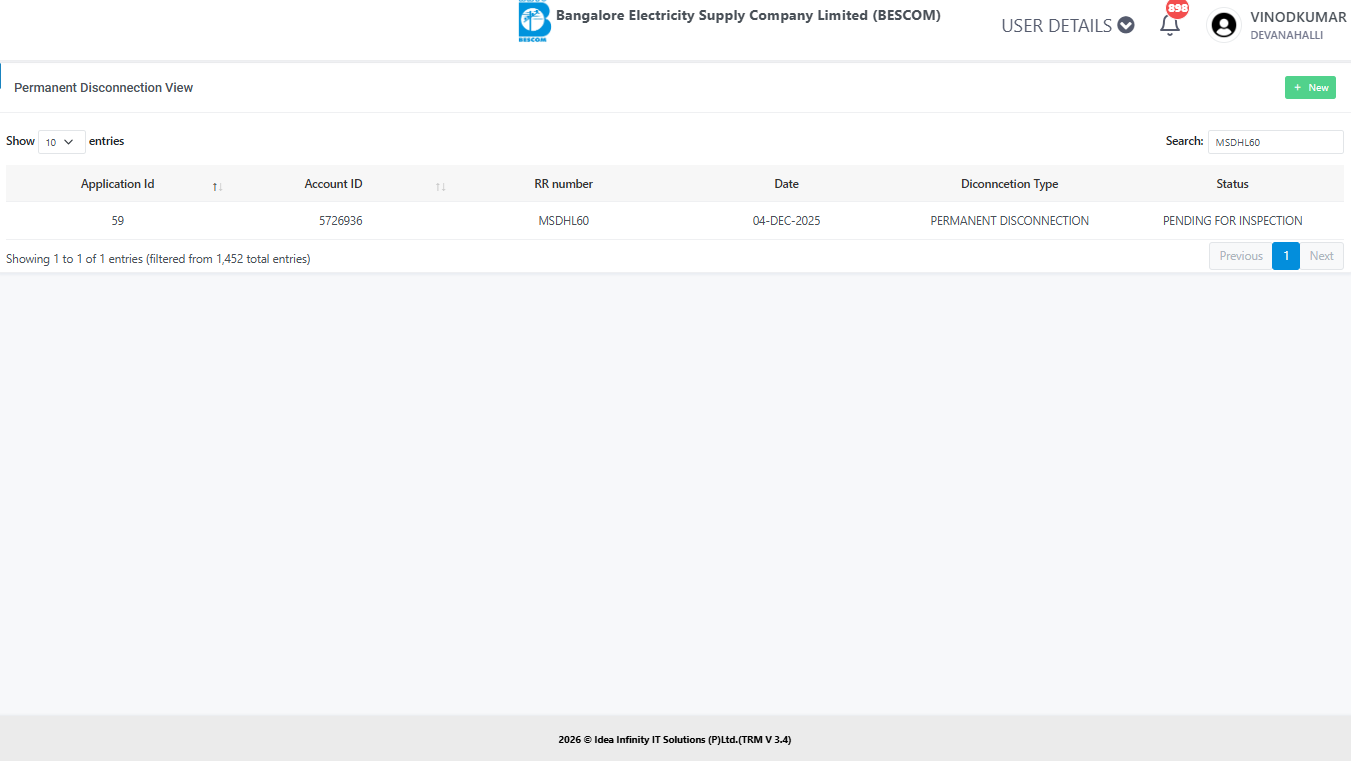Go to the Previous page
The width and height of the screenshot is (1351, 761).
pos(1240,256)
